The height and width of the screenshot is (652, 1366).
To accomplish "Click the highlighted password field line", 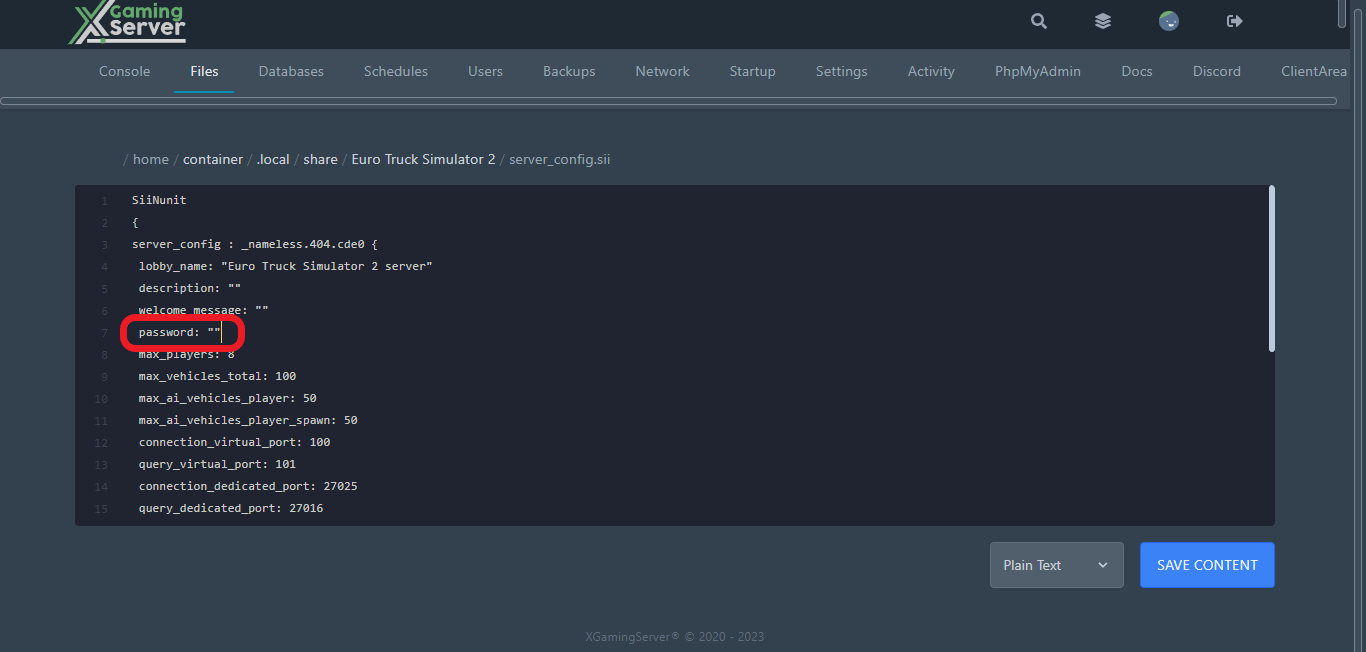I will (x=178, y=331).
